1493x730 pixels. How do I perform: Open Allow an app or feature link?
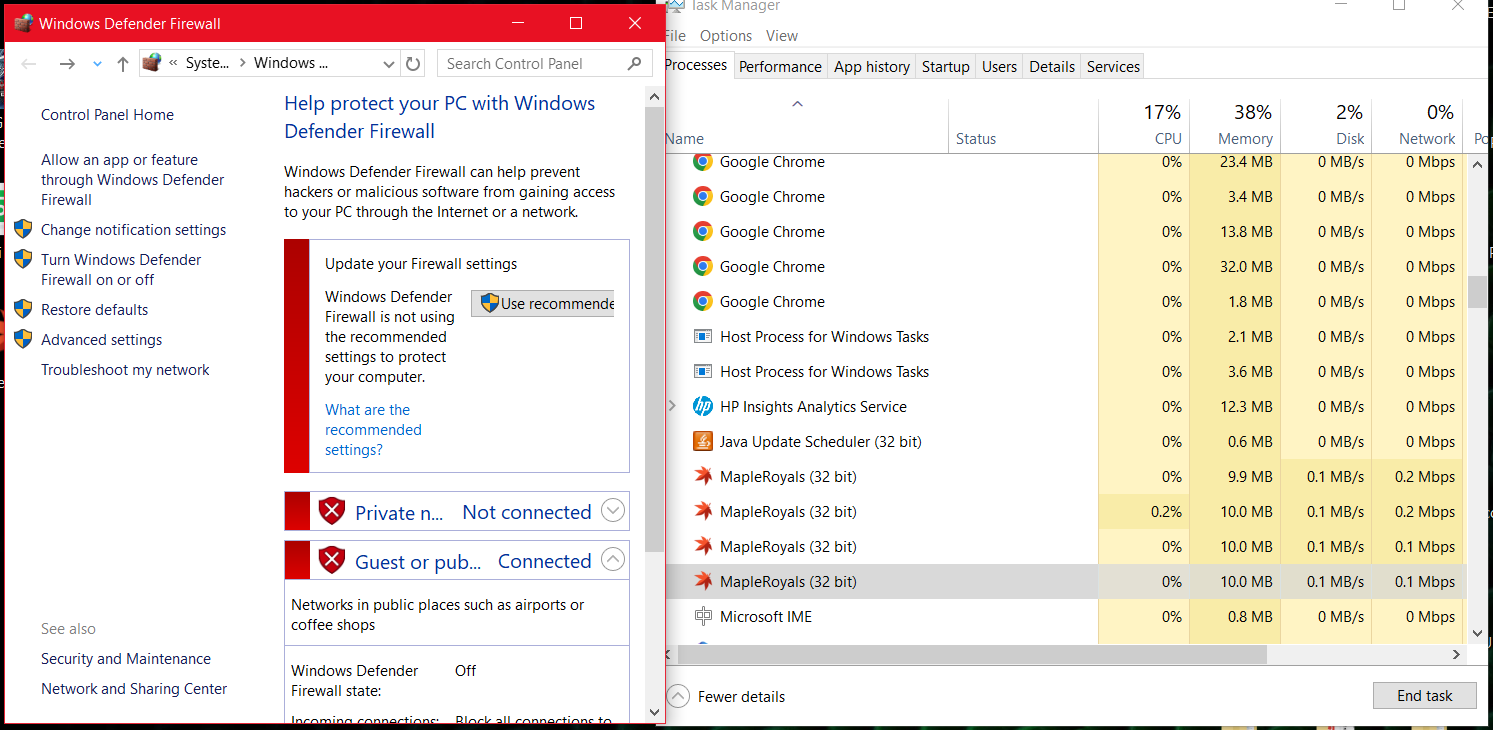pyautogui.click(x=133, y=180)
